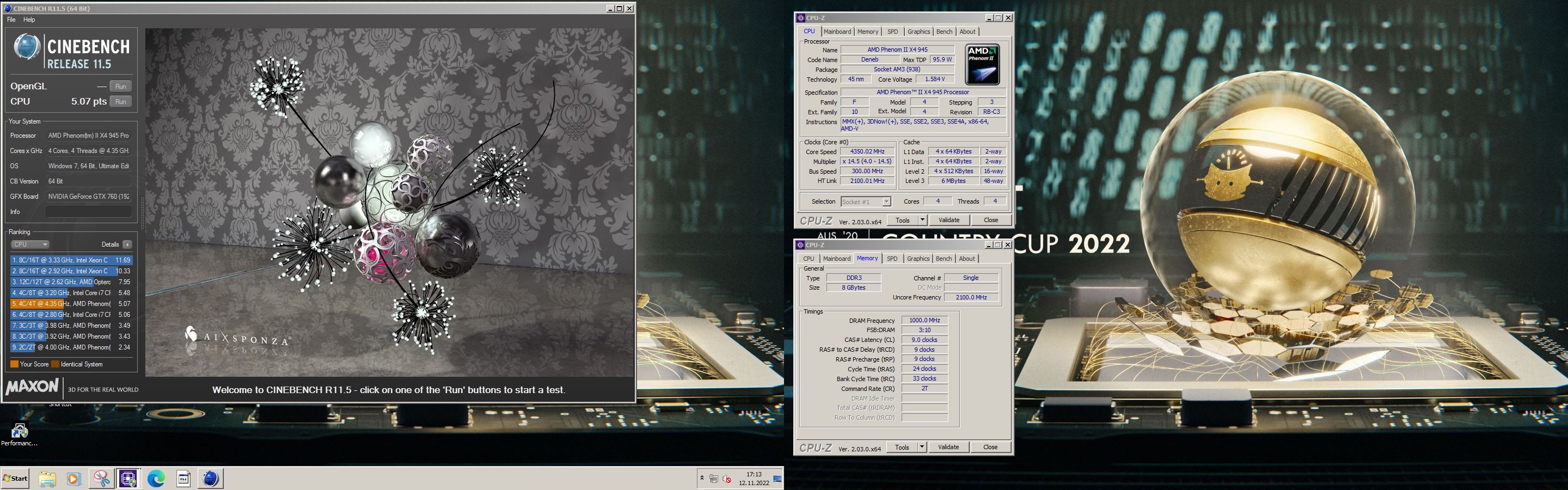Open Cinebench File menu
Screen dimensions: 1568x490
click(11, 20)
